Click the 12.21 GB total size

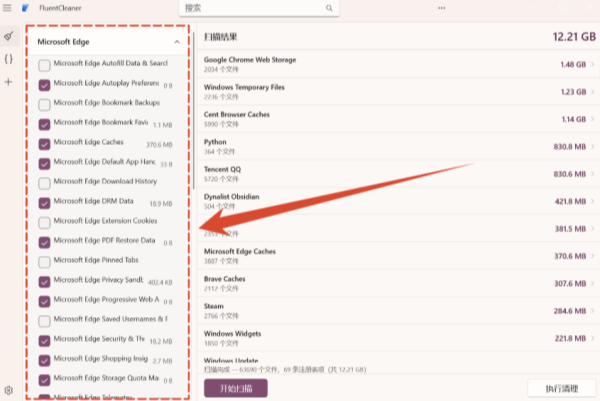[x=574, y=37]
